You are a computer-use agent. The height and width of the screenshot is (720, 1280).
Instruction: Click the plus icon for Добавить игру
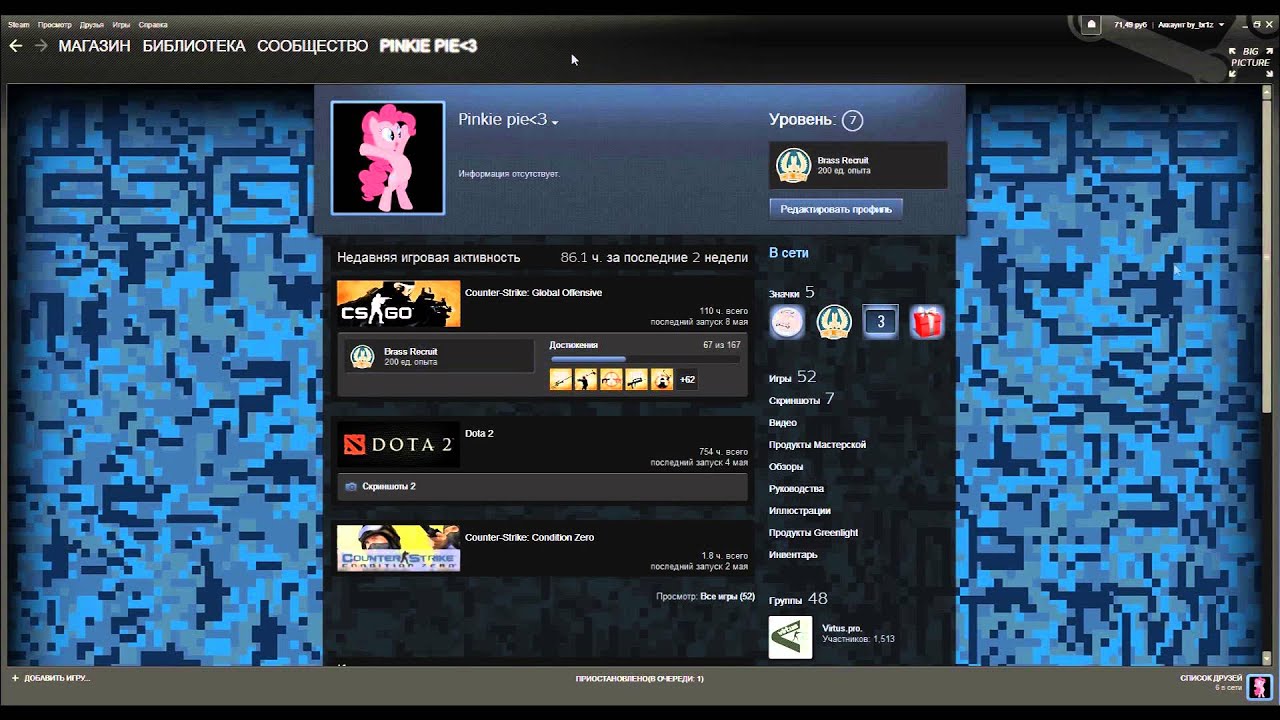(15, 678)
